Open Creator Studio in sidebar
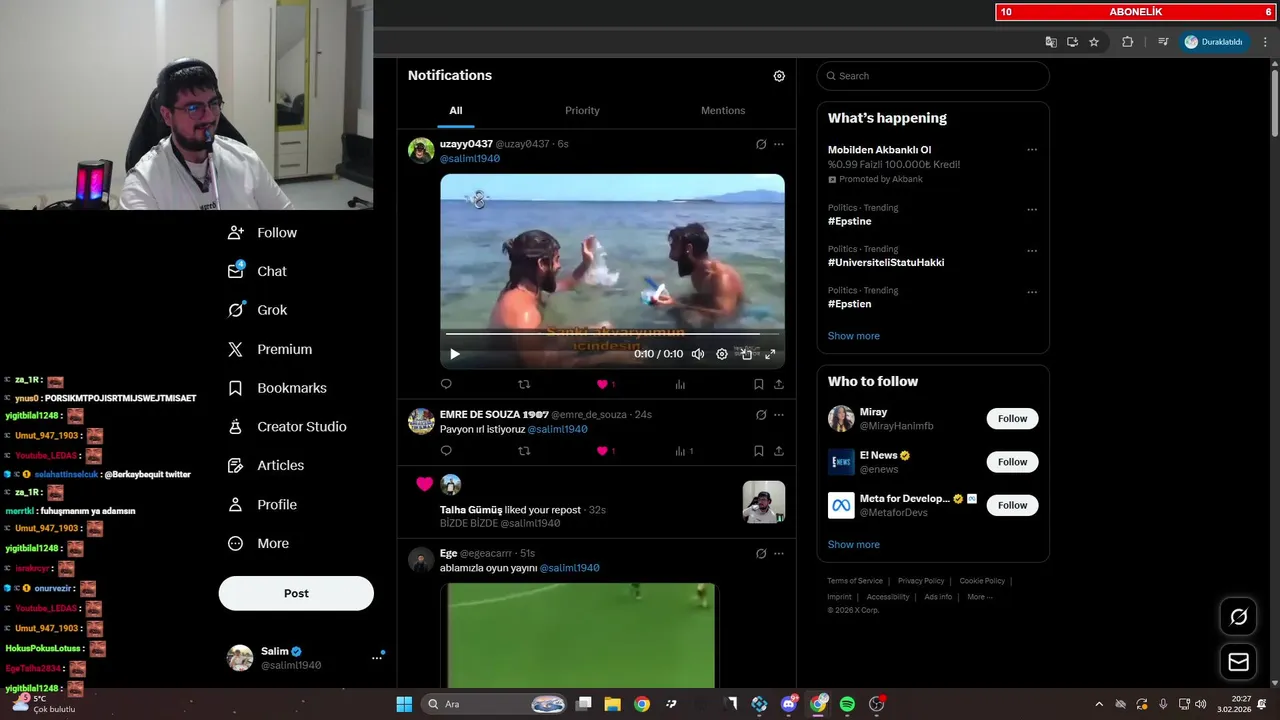The image size is (1280, 720). (x=287, y=426)
